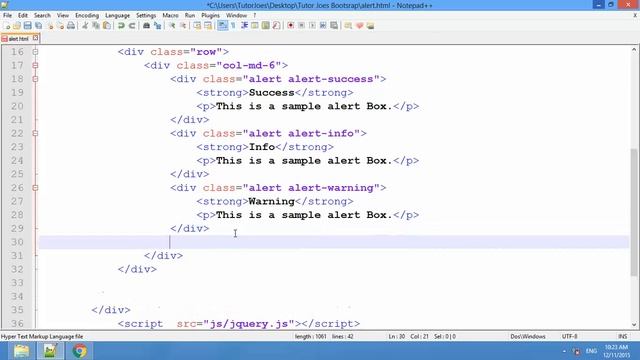Viewport: 640px width, 360px height.
Task: Collapse the fold marker on line 16
Action: point(36,52)
